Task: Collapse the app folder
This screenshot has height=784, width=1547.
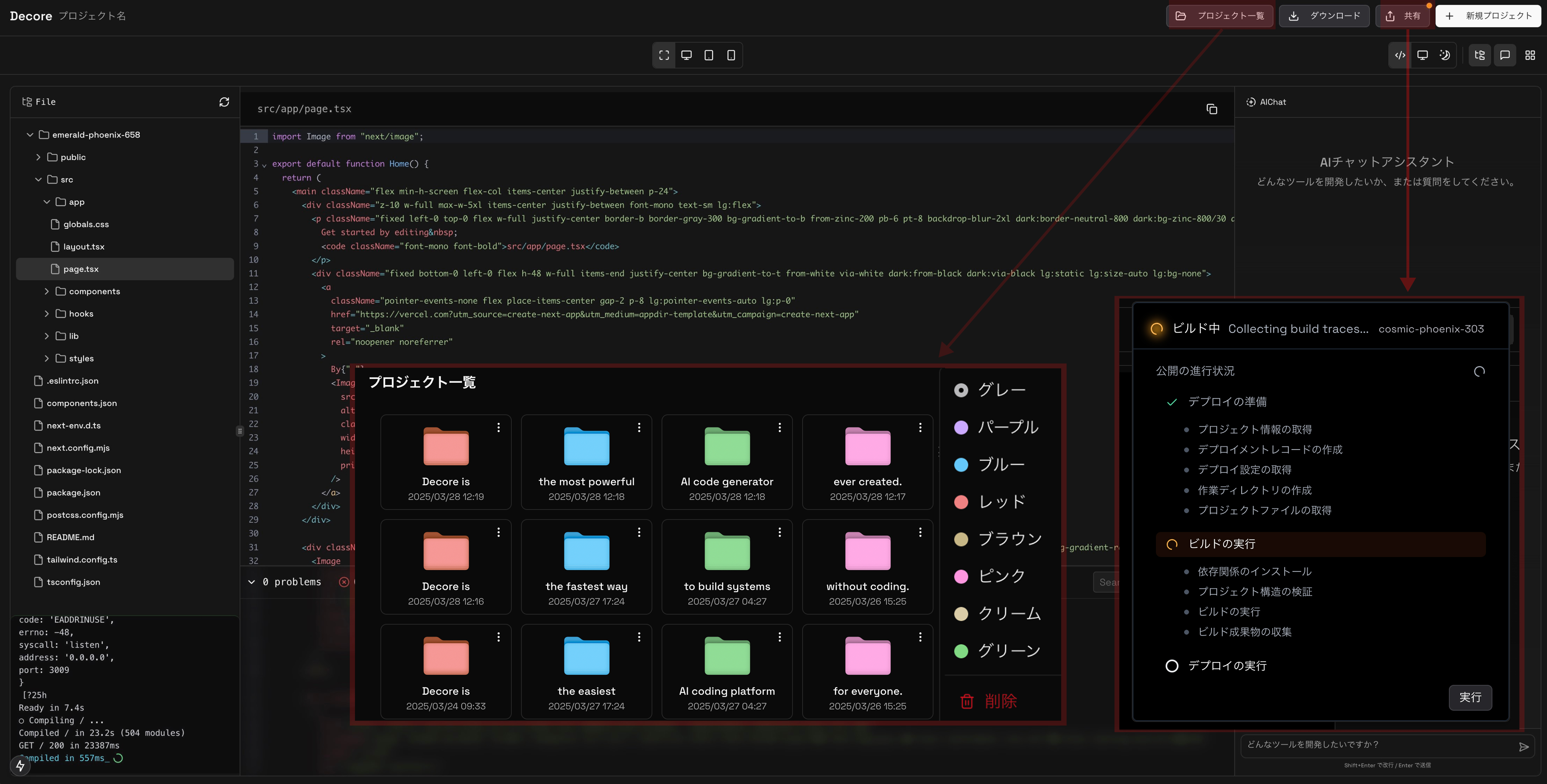Action: (47, 202)
